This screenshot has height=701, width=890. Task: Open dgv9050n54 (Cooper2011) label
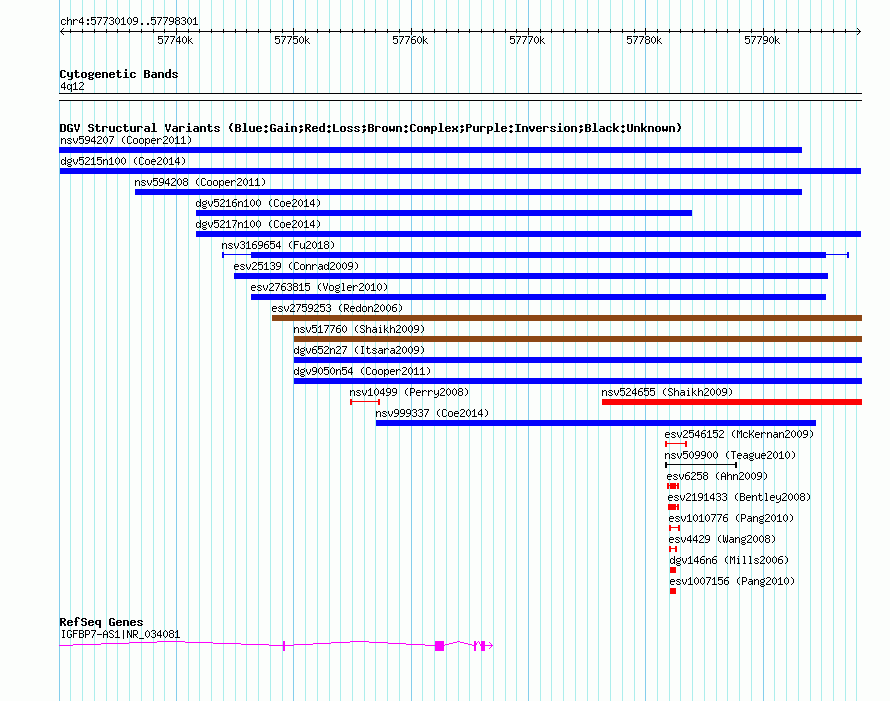(362, 371)
